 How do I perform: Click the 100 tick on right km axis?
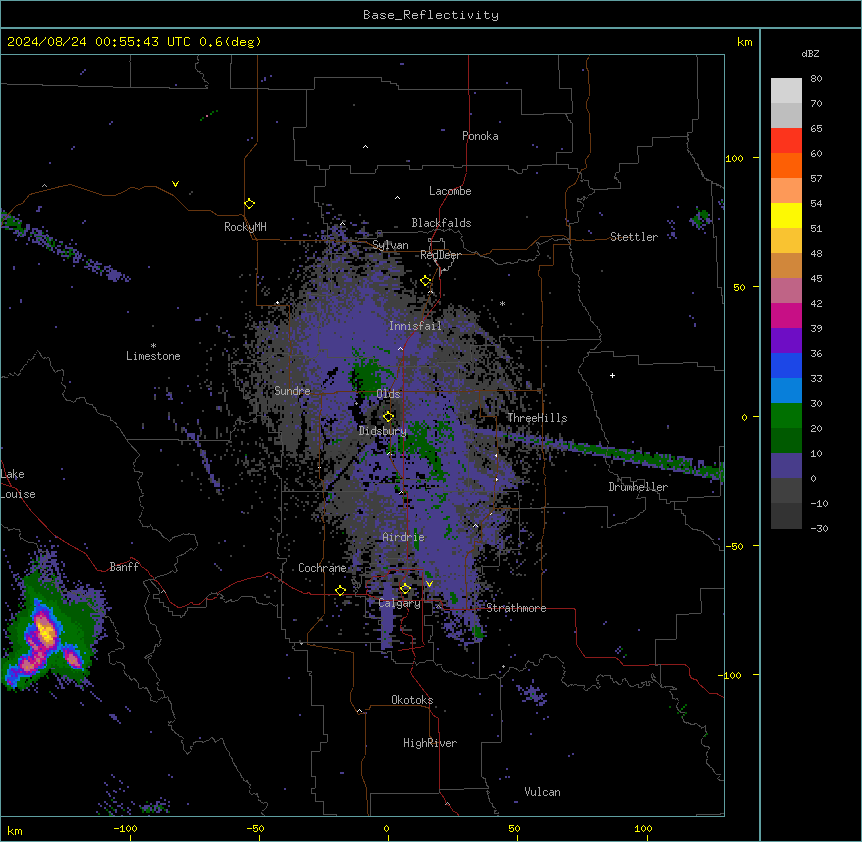coord(734,158)
